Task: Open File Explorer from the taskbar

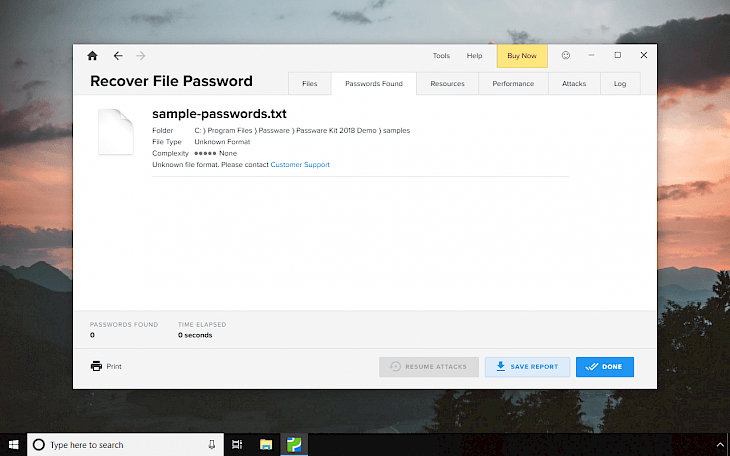Action: (x=266, y=444)
